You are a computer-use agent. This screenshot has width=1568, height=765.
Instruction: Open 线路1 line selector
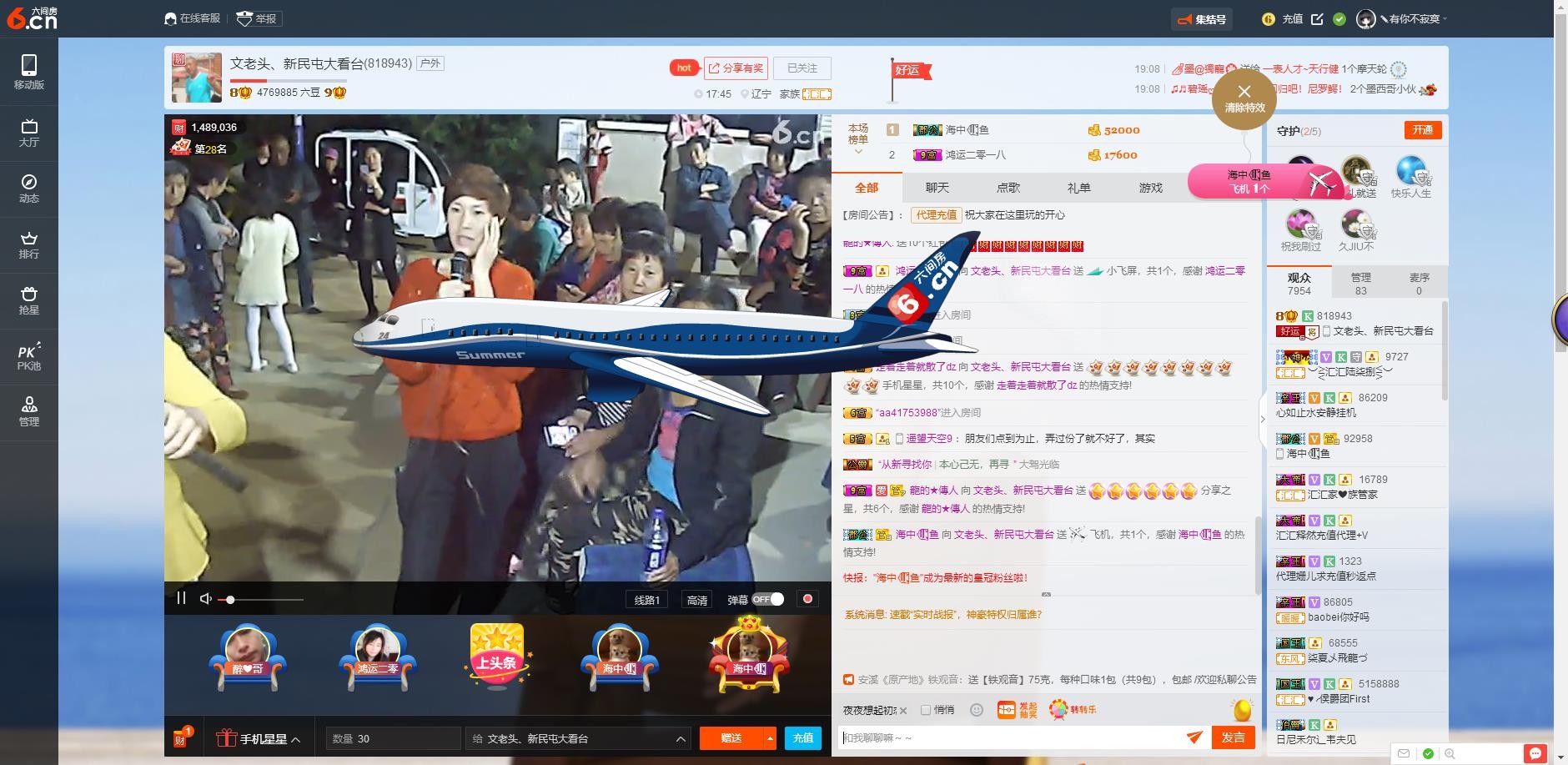pyautogui.click(x=646, y=600)
